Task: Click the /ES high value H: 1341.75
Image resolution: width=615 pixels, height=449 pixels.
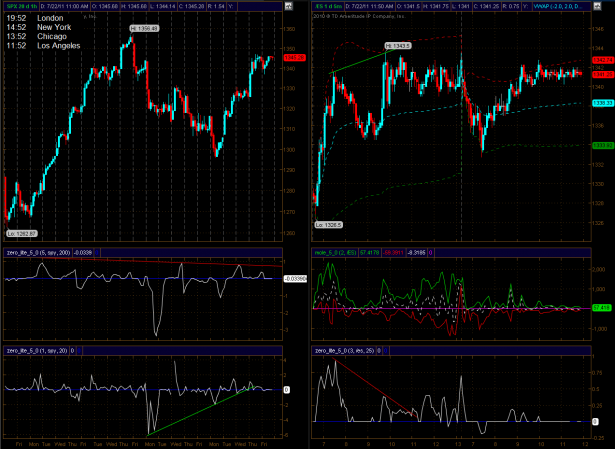Action: tap(436, 6)
